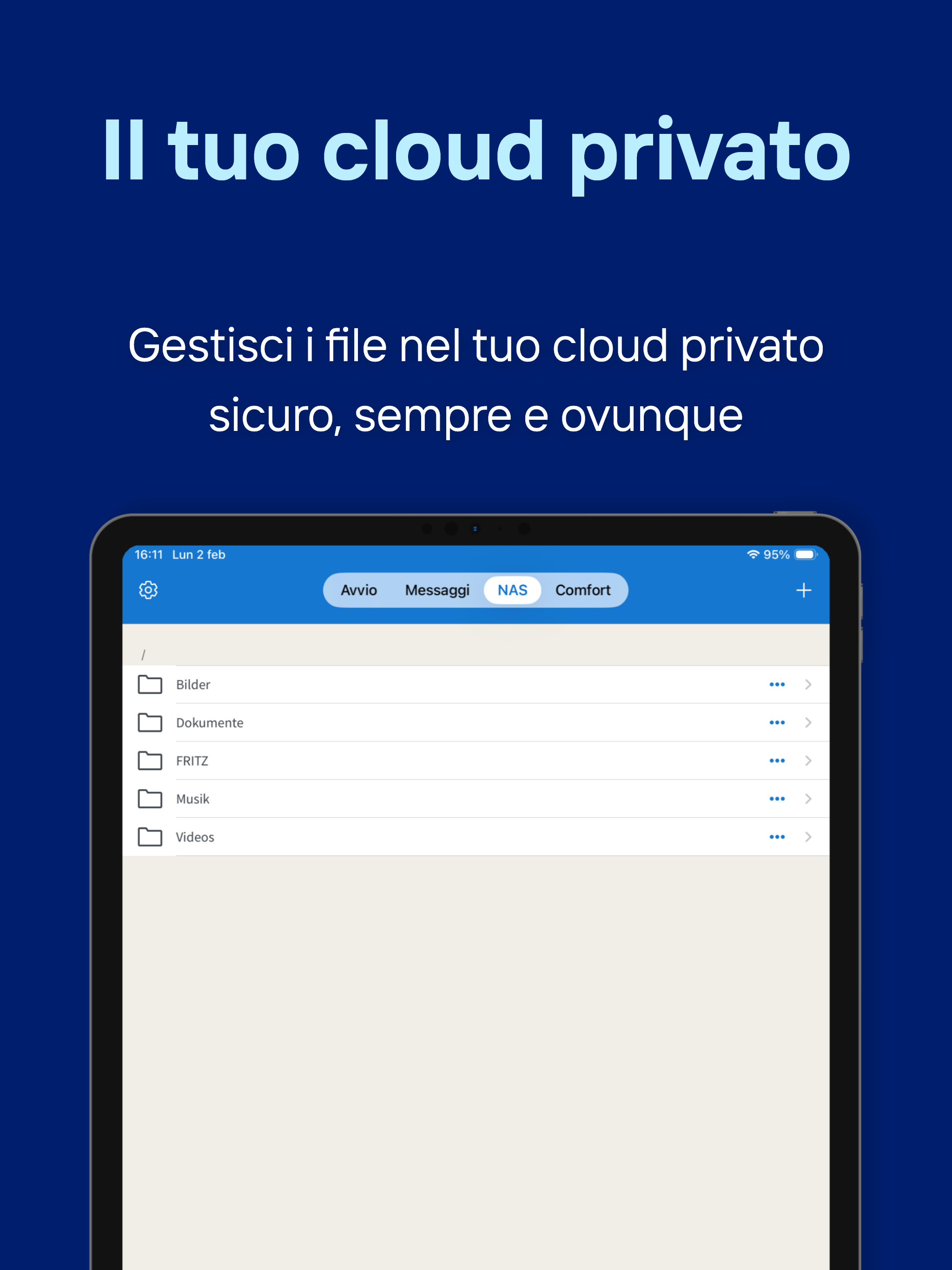Screen dimensions: 952x1270
Task: Open the options menu for Dokumente
Action: tap(777, 722)
